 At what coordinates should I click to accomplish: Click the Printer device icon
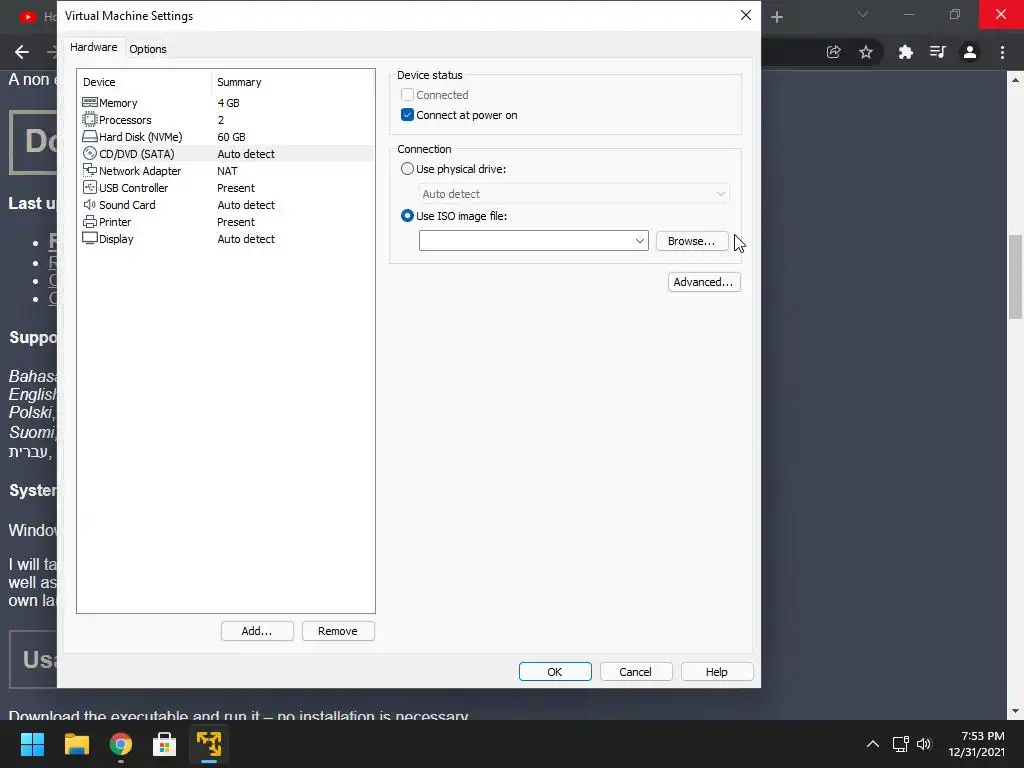tap(90, 221)
